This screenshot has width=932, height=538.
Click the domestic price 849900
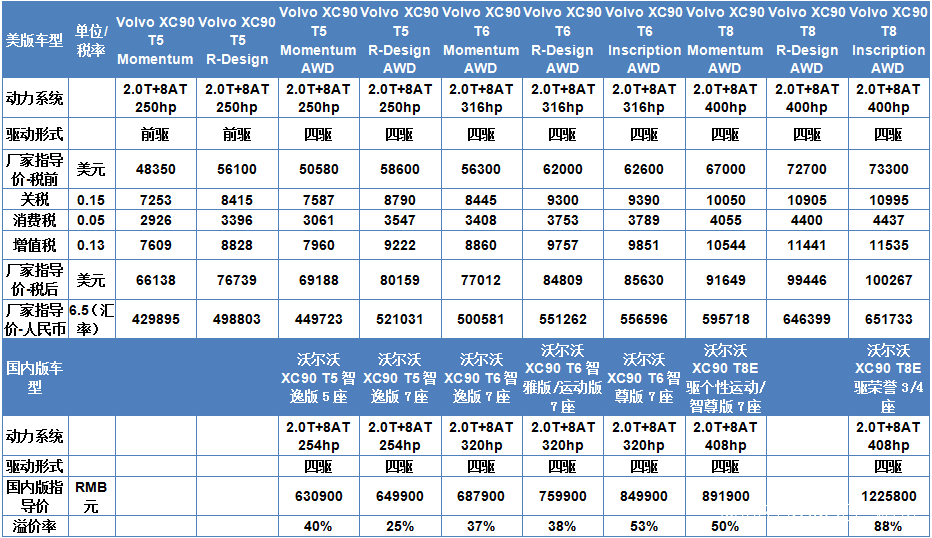click(644, 496)
